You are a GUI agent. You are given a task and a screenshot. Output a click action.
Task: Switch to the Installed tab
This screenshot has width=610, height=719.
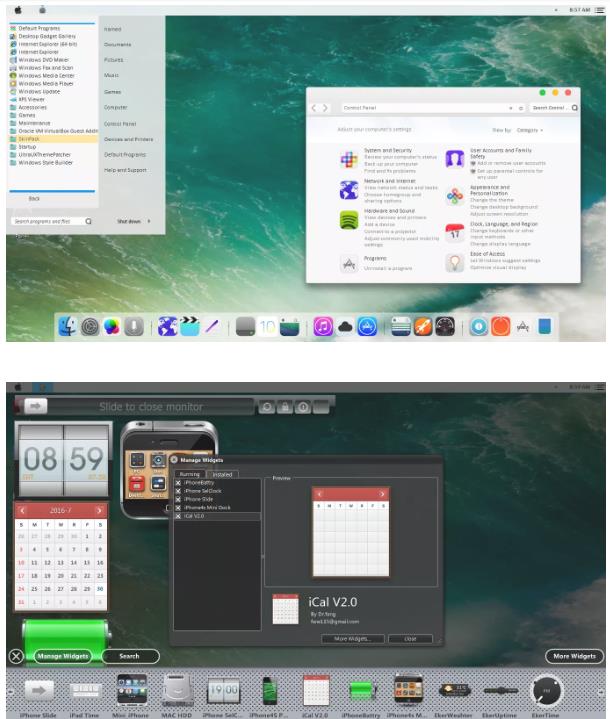[x=221, y=474]
